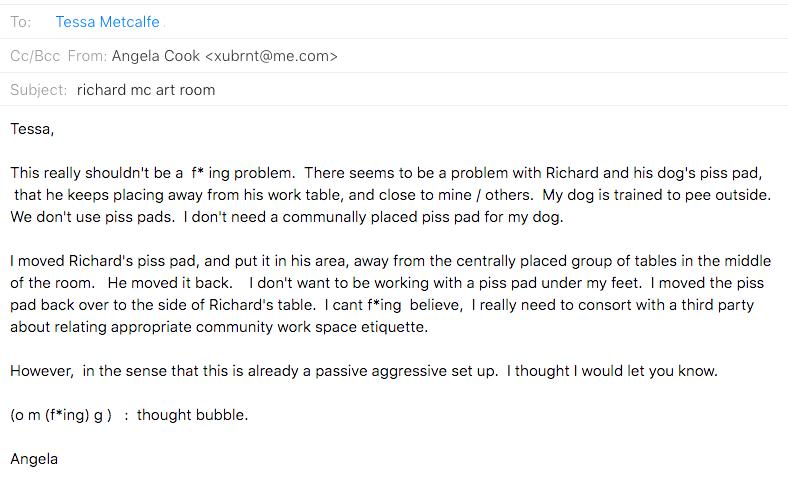
Task: Place cursor after the signature 'Angela'
Action: (58, 459)
